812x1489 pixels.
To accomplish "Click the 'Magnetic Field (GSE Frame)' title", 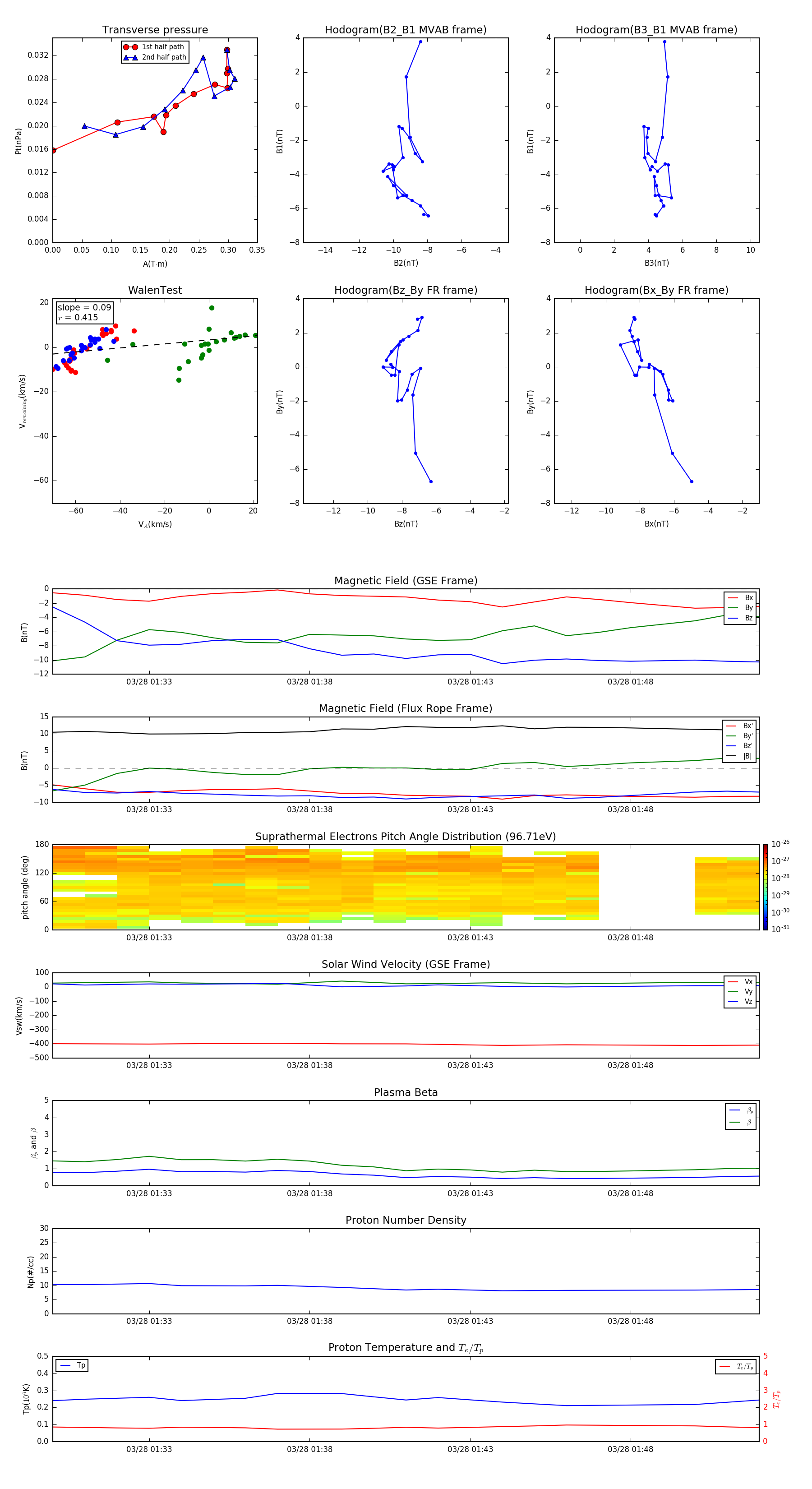I will coord(406,581).
